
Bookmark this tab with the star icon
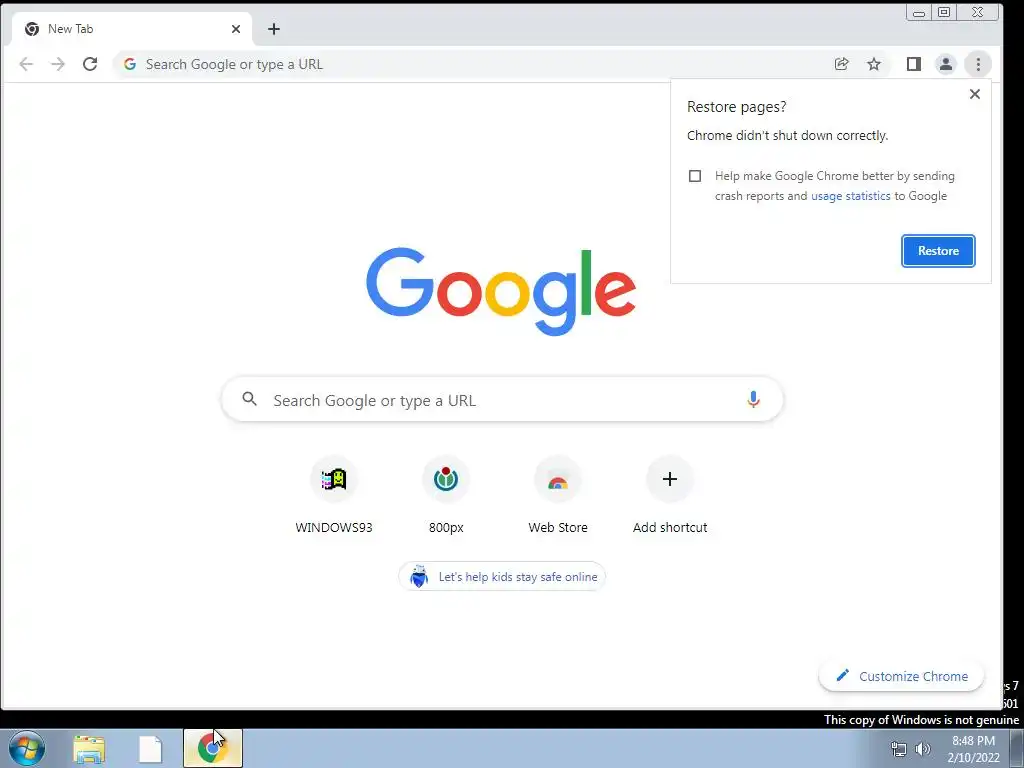tap(874, 64)
